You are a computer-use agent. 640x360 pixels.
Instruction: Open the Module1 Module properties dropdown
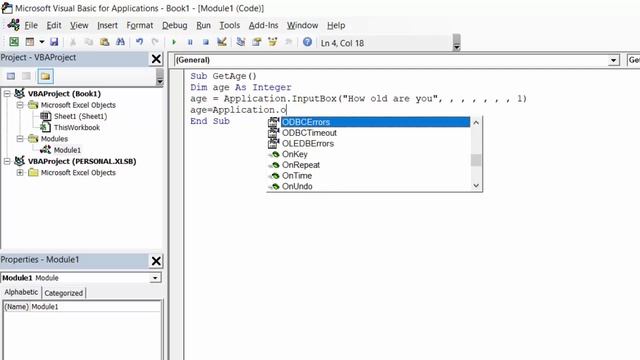click(x=155, y=278)
